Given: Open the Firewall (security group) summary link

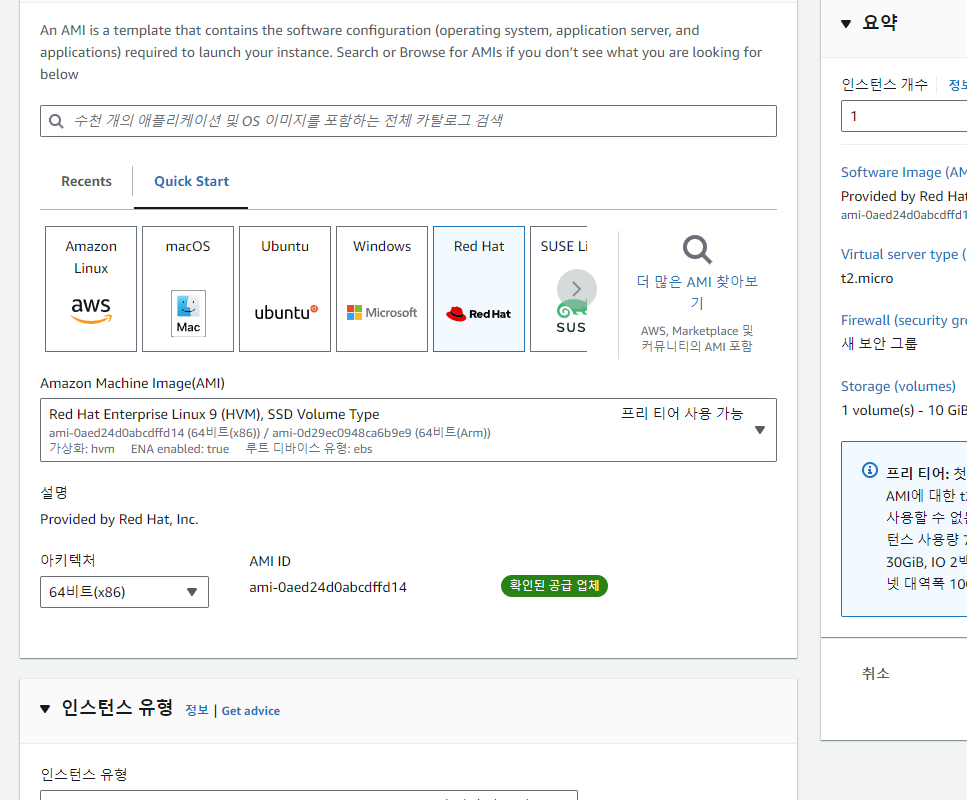Looking at the screenshot, I should coord(903,320).
